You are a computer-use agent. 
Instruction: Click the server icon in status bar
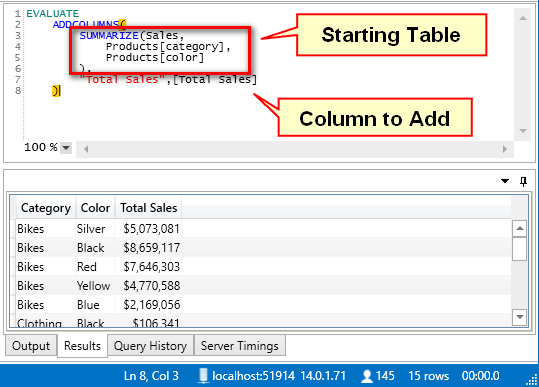click(x=203, y=376)
